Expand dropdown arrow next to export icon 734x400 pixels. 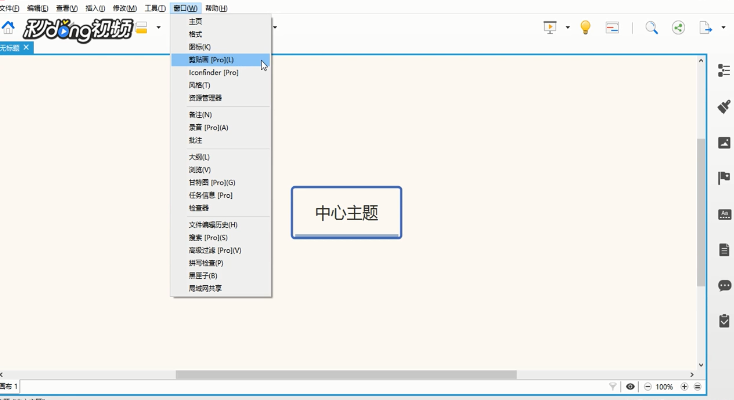[x=723, y=28]
